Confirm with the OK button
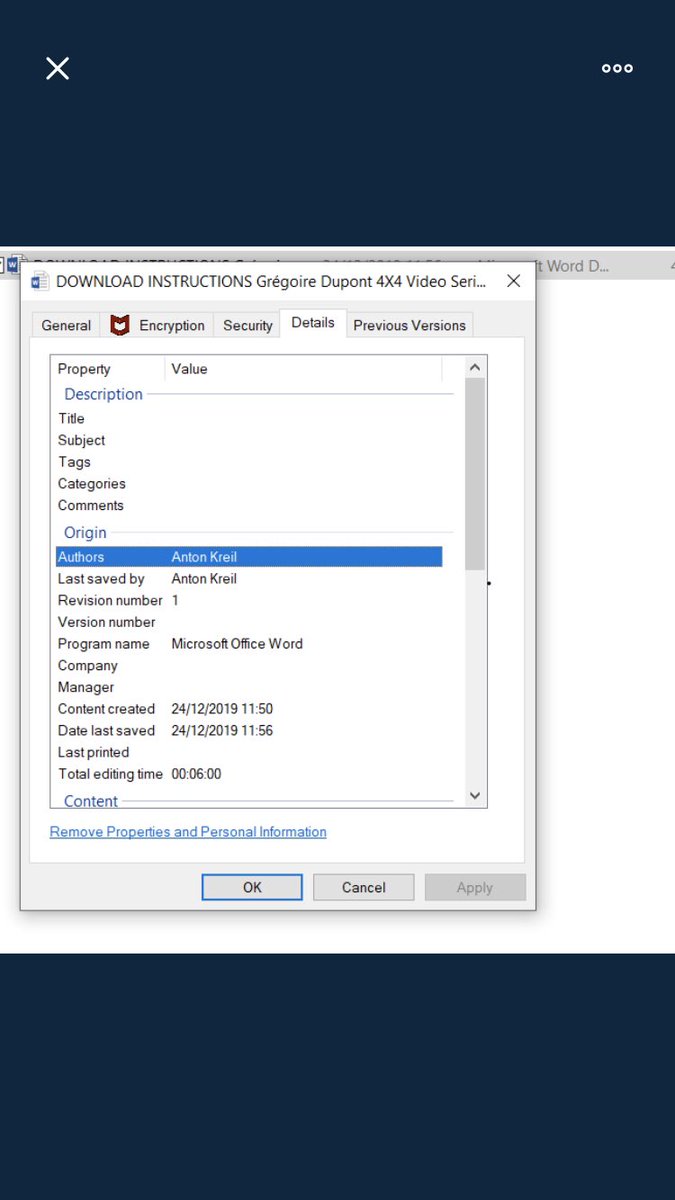Image resolution: width=675 pixels, height=1200 pixels. (252, 887)
